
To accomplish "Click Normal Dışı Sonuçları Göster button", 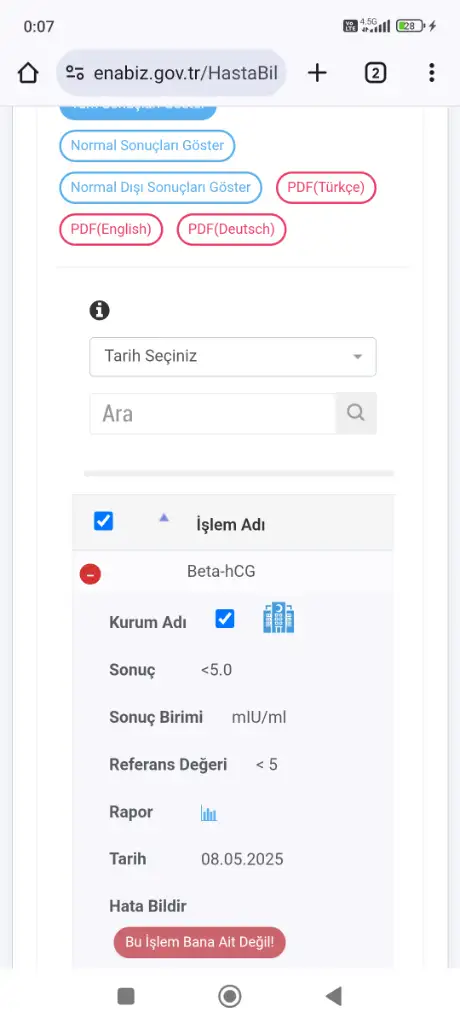I will 161,187.
